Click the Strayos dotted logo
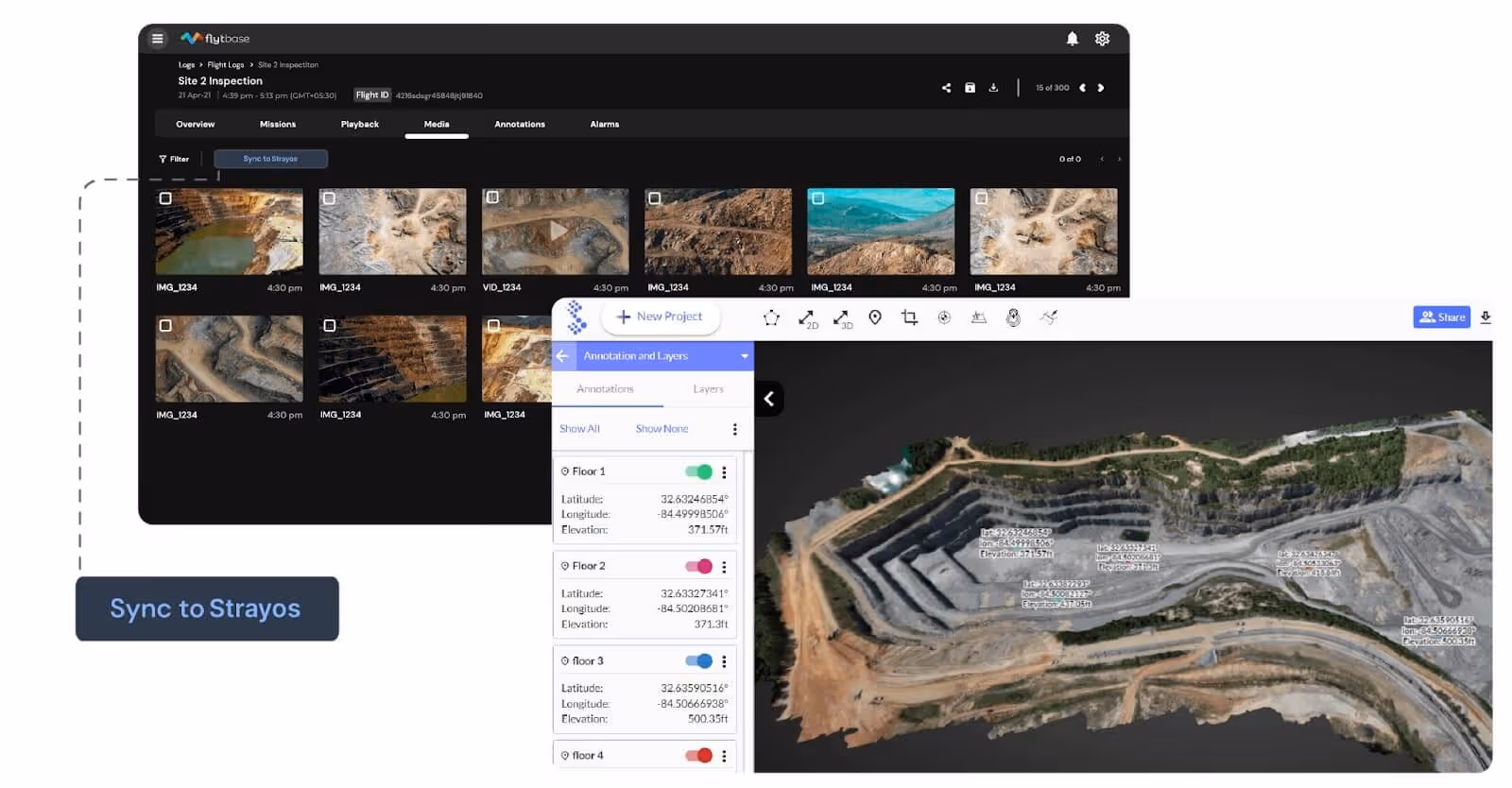The width and height of the screenshot is (1512, 788). 576,317
